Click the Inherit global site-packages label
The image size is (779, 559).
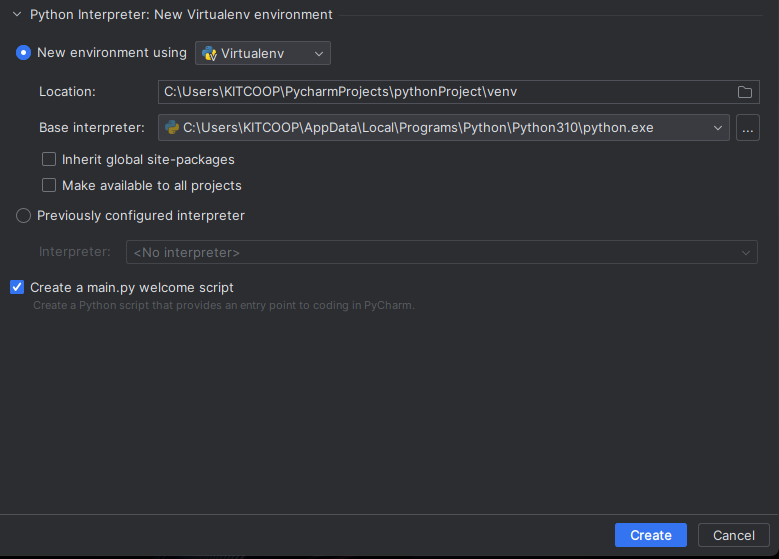click(148, 160)
